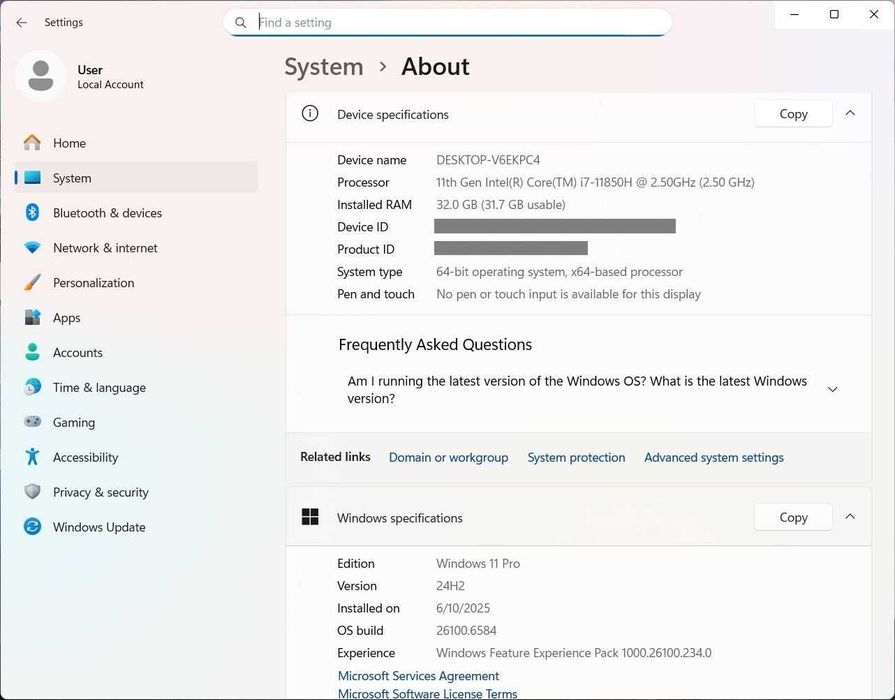The width and height of the screenshot is (895, 700).
Task: Click the Bluetooth icon in sidebar
Action: point(33,212)
